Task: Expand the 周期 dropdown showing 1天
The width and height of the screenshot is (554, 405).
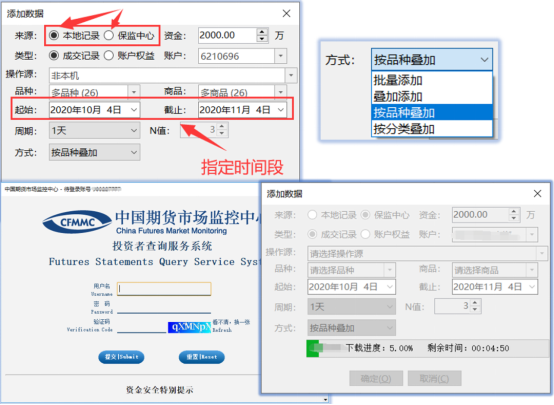Action: click(x=94, y=131)
